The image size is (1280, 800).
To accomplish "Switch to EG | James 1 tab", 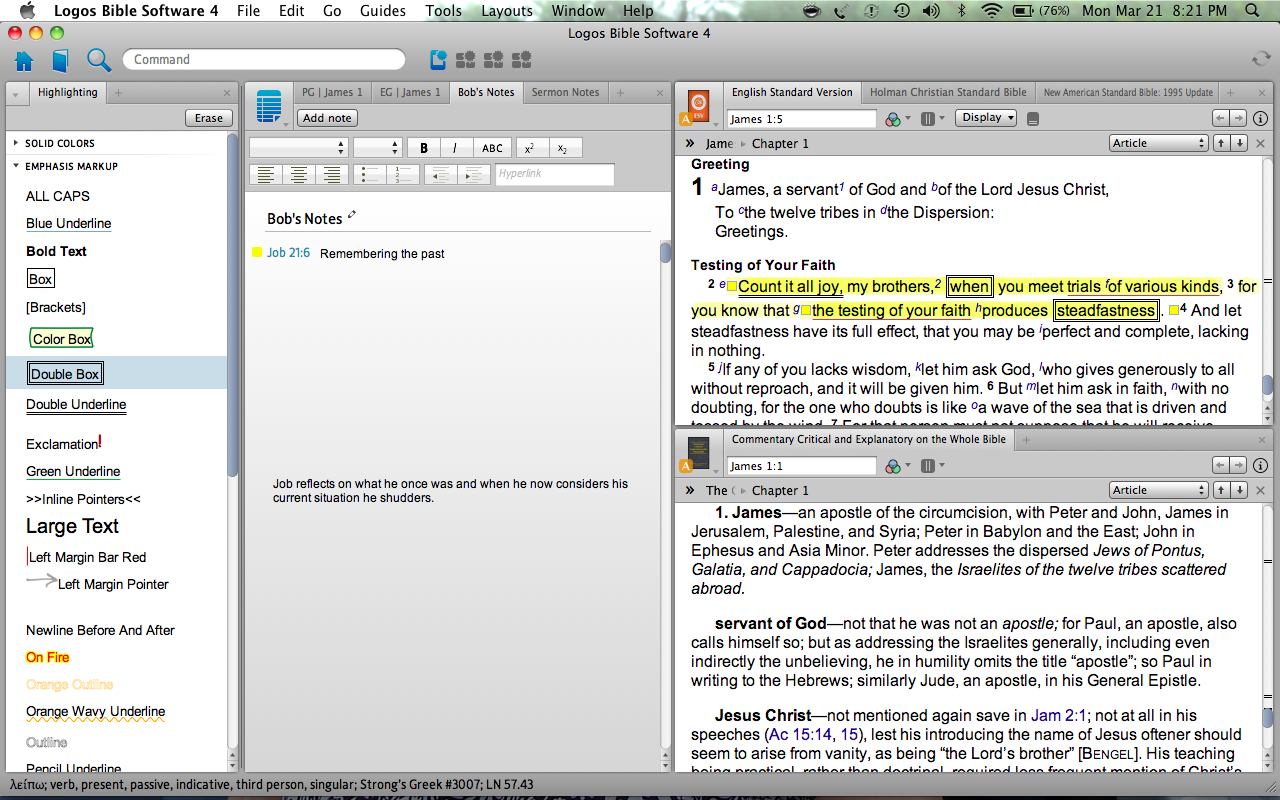I will coord(410,92).
